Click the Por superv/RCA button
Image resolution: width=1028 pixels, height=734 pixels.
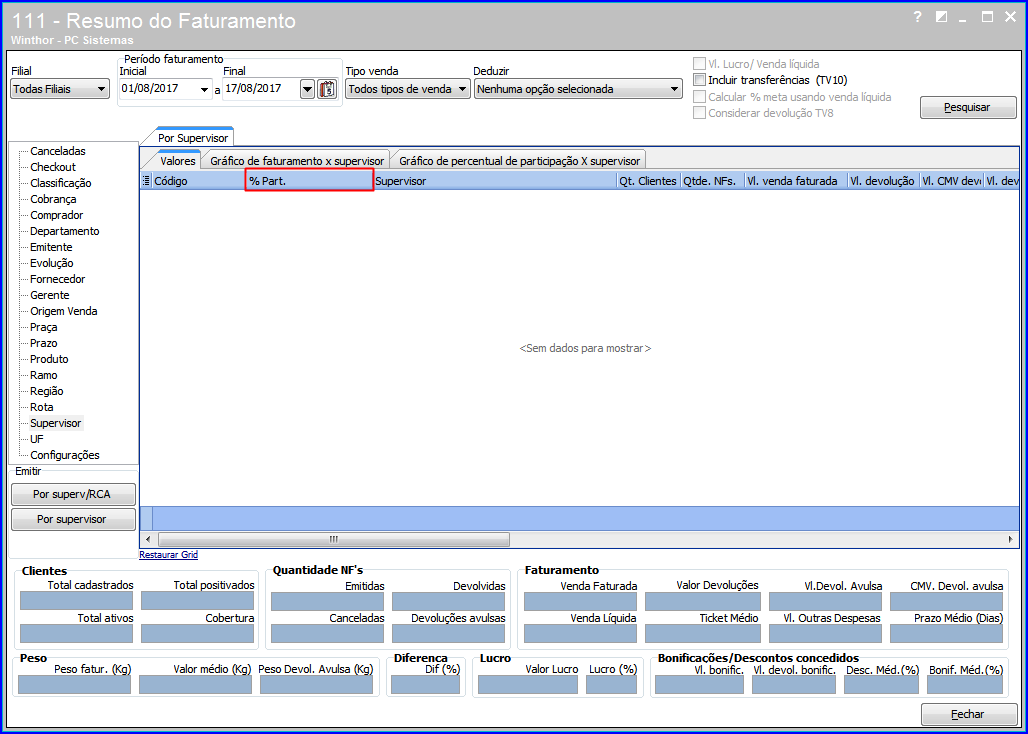73,494
